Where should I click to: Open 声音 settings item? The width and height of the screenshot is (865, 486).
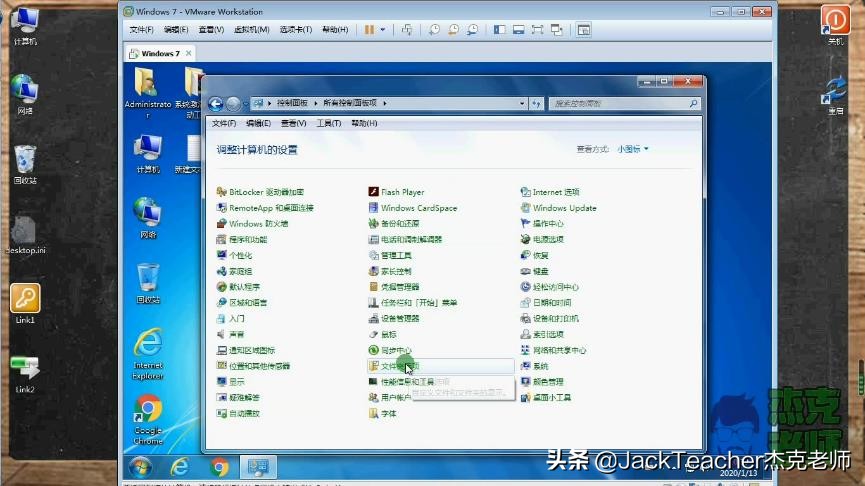[231, 334]
